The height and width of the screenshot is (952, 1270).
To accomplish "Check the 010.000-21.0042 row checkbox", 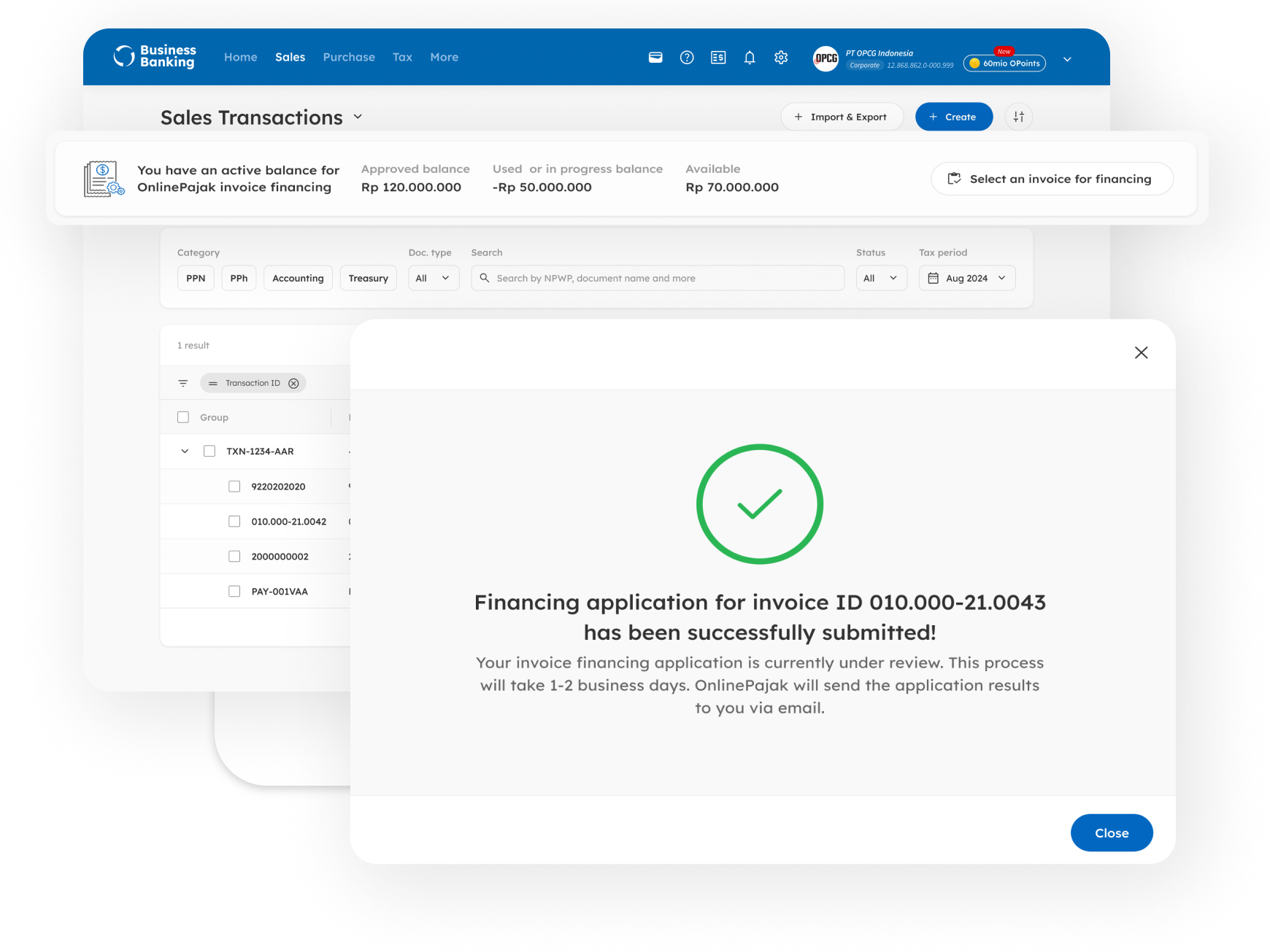I will 234,521.
